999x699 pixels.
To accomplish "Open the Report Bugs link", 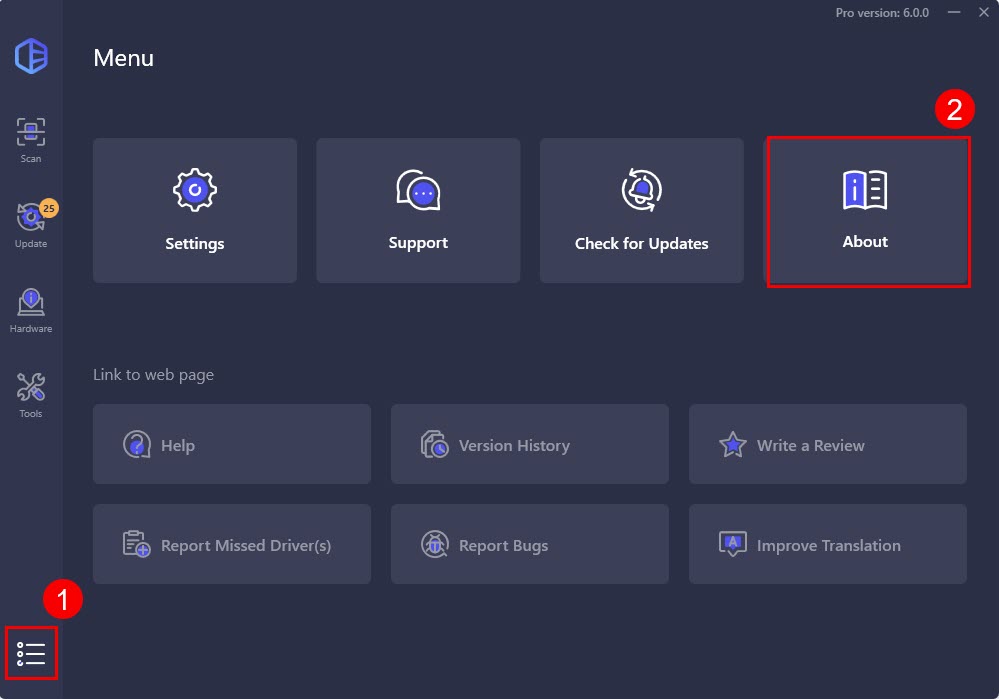I will [529, 545].
